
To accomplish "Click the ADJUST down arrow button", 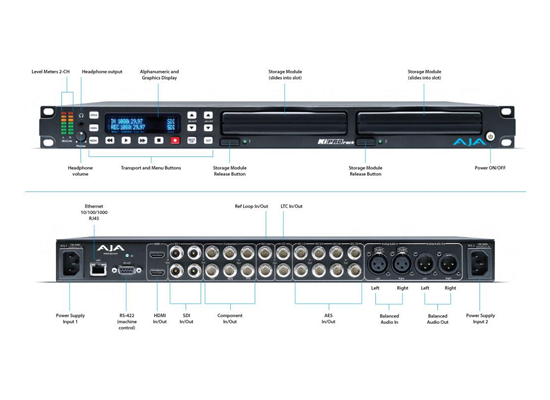I will coord(208,128).
